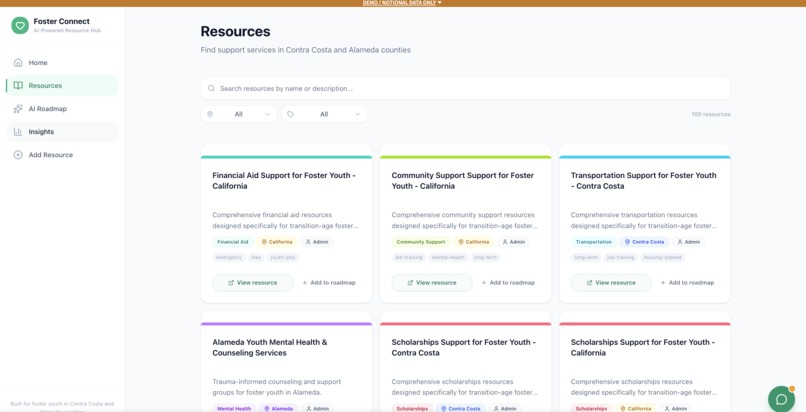Click the Insights bar chart icon
The width and height of the screenshot is (806, 412).
(x=18, y=132)
